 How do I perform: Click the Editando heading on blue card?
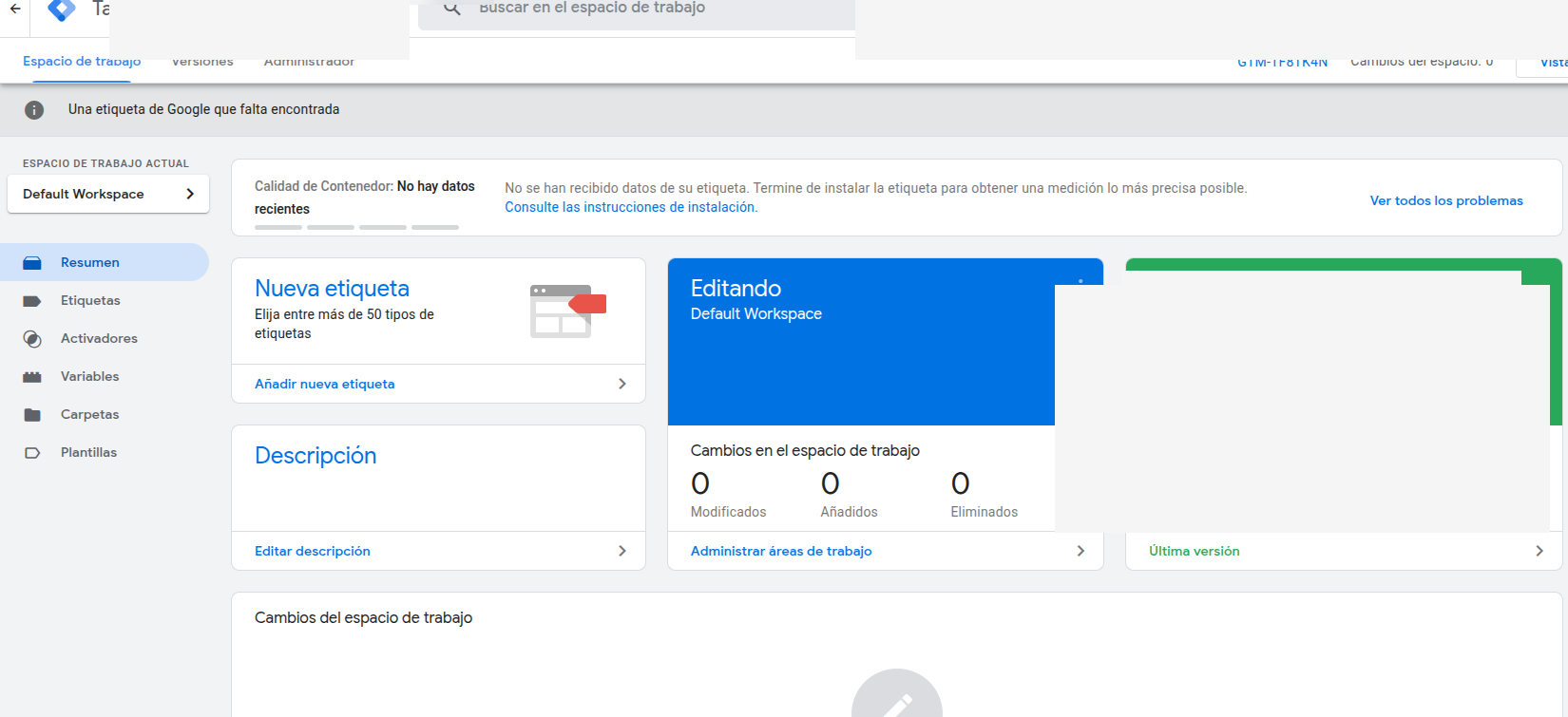click(736, 288)
